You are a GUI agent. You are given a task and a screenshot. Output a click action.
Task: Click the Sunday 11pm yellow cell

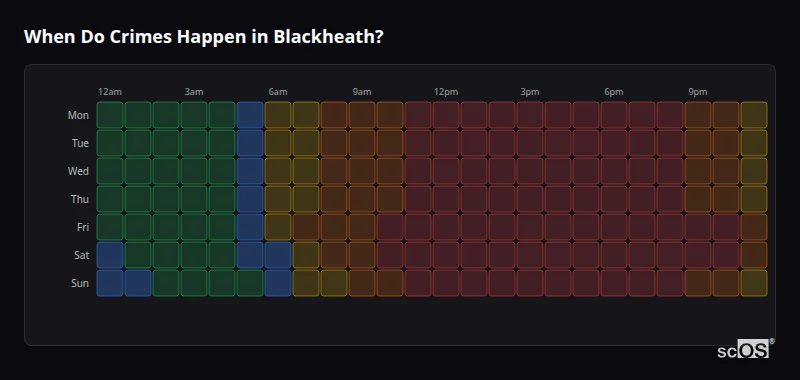pos(754,283)
